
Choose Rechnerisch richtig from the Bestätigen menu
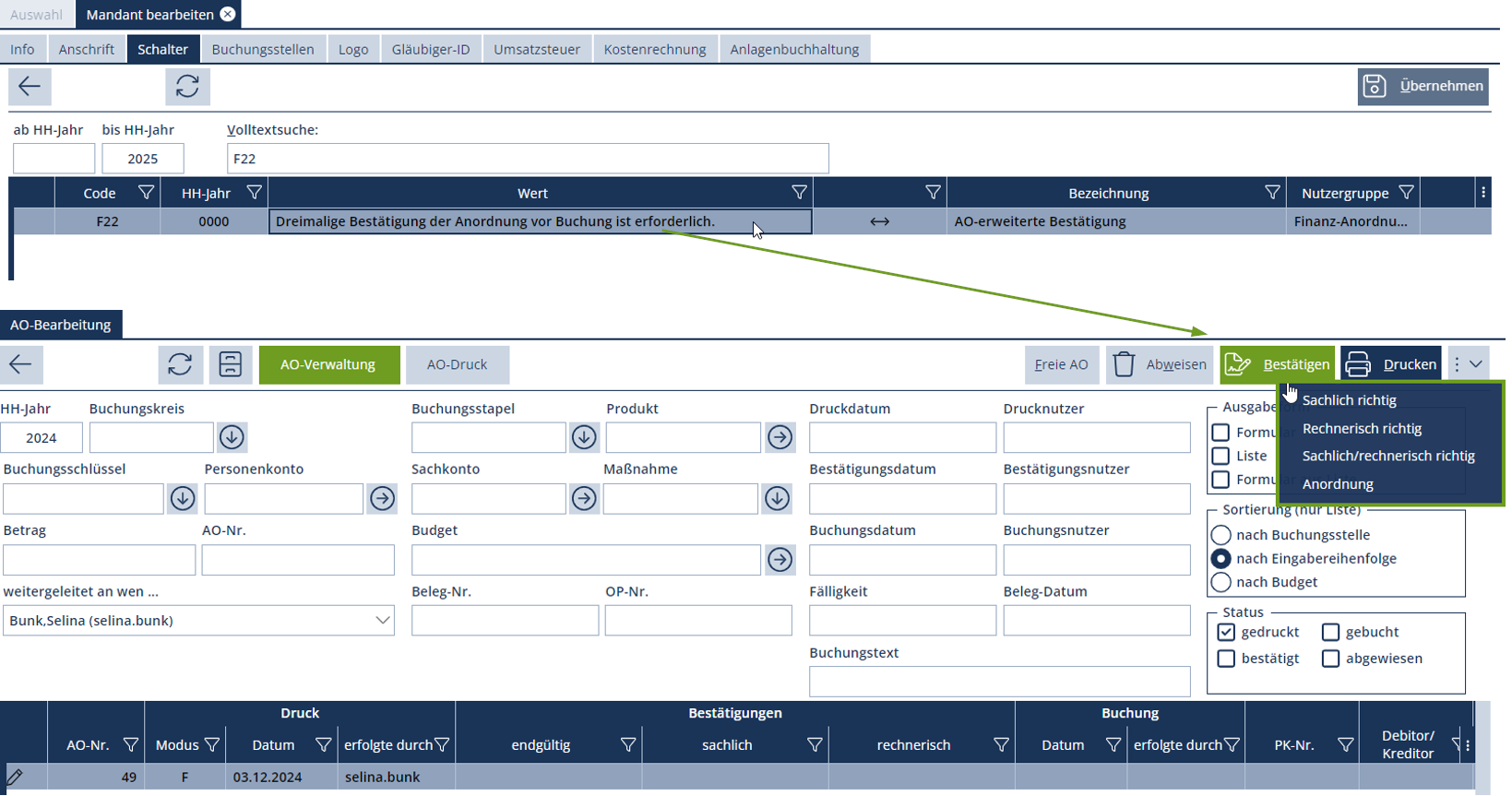[1362, 429]
